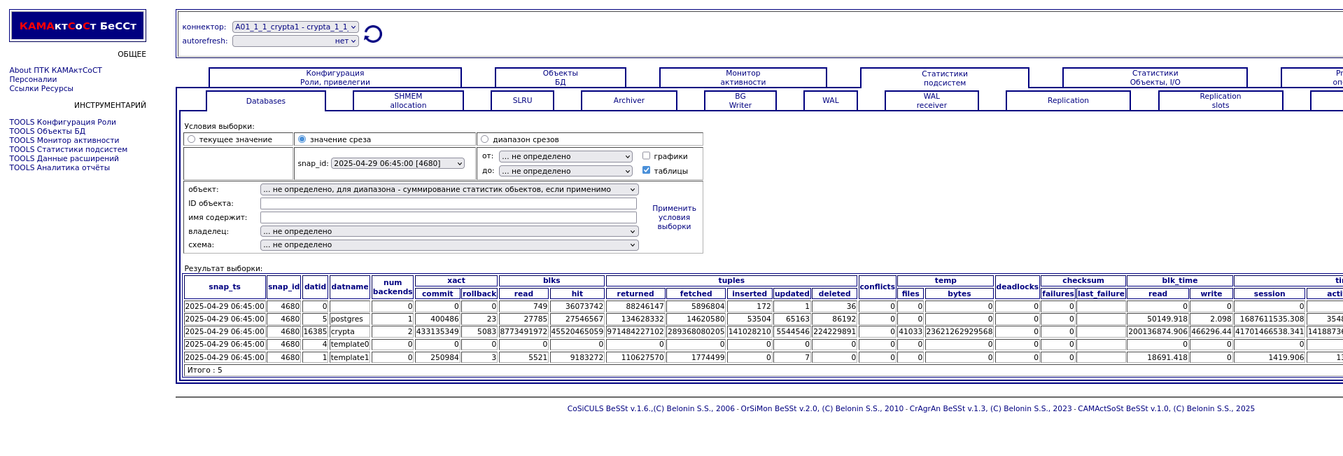Click 'Применить условия выборки' link
This screenshot has height=456, width=1343.
(674, 217)
